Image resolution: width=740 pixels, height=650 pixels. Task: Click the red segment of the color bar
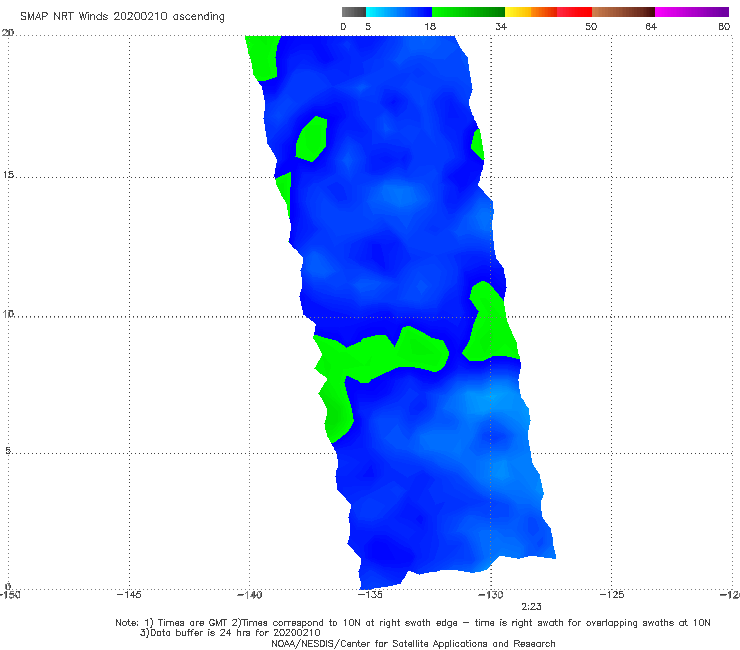574,12
